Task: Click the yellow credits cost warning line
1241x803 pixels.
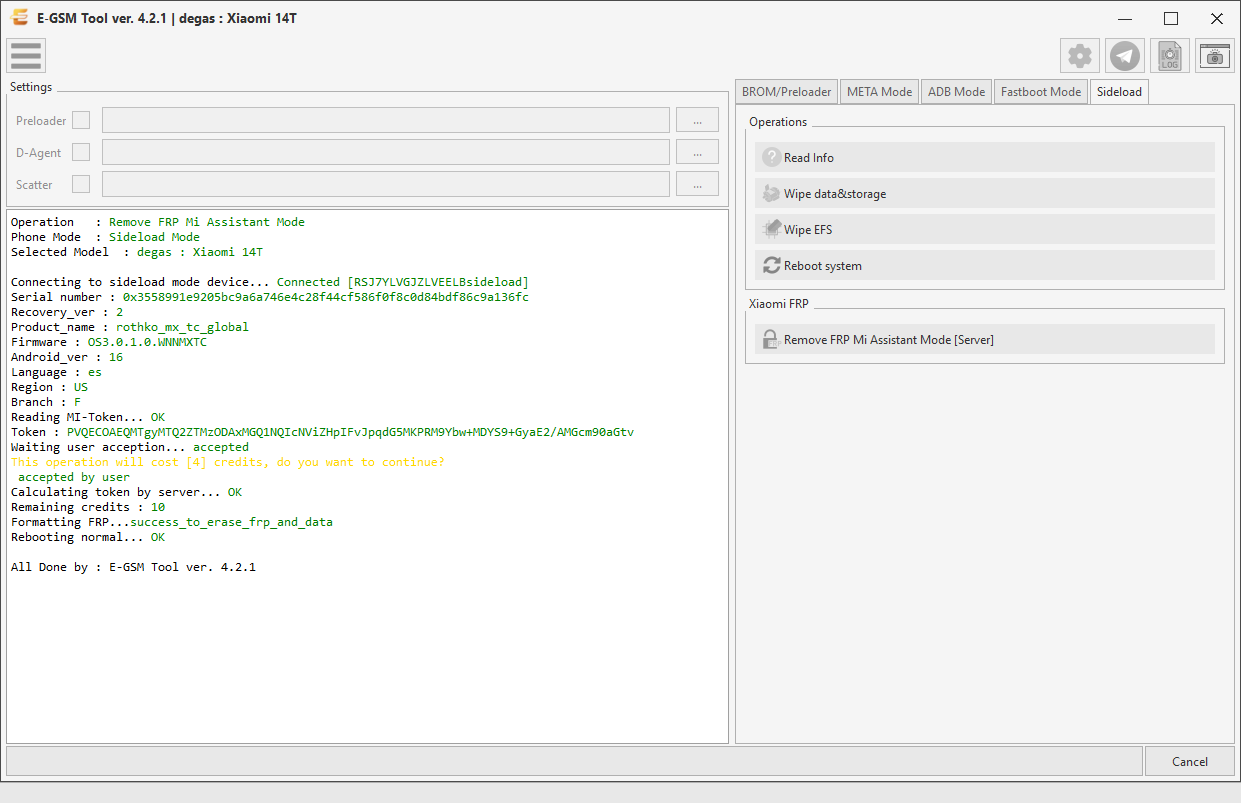Action: pyautogui.click(x=228, y=462)
